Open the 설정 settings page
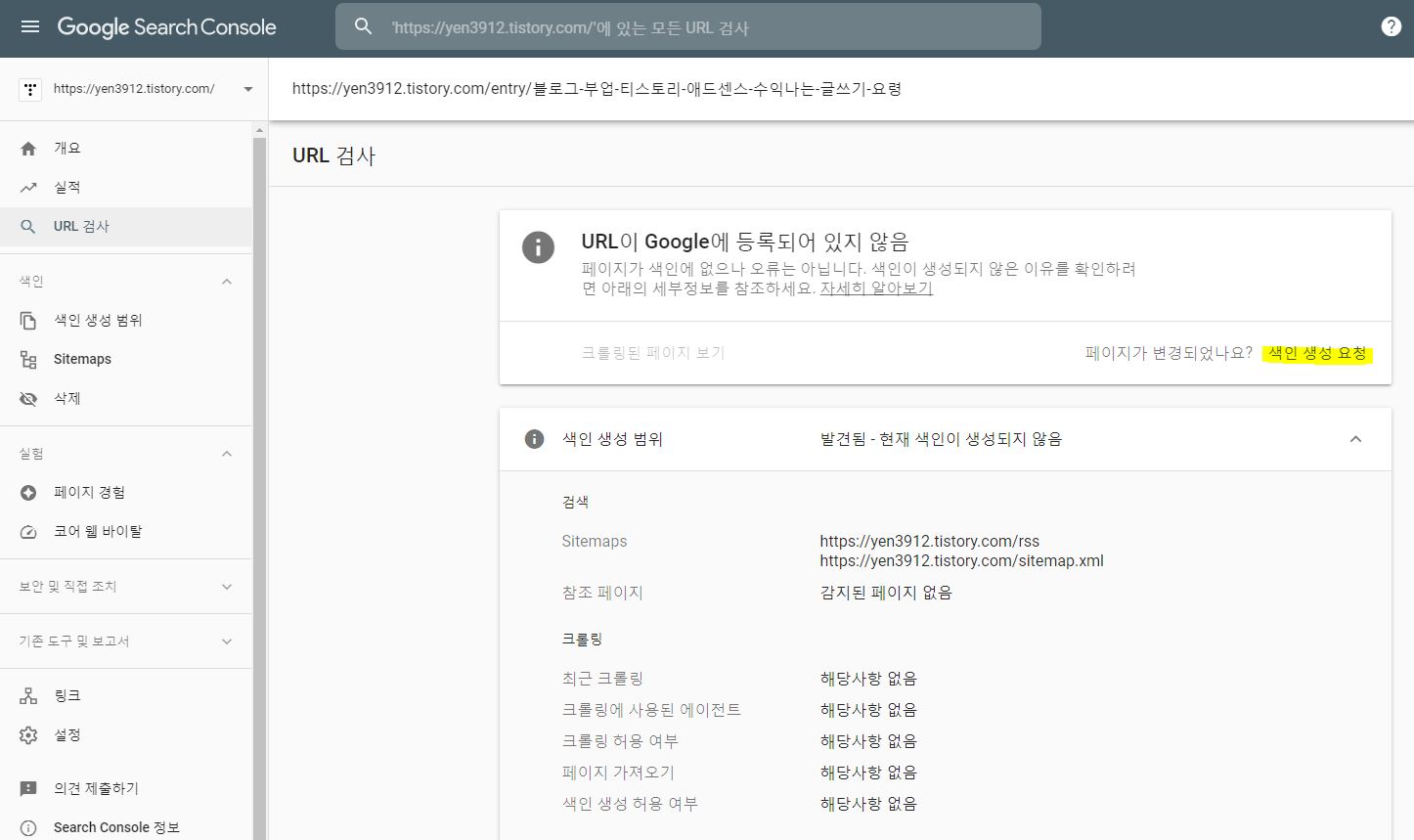This screenshot has width=1414, height=840. tap(125, 735)
